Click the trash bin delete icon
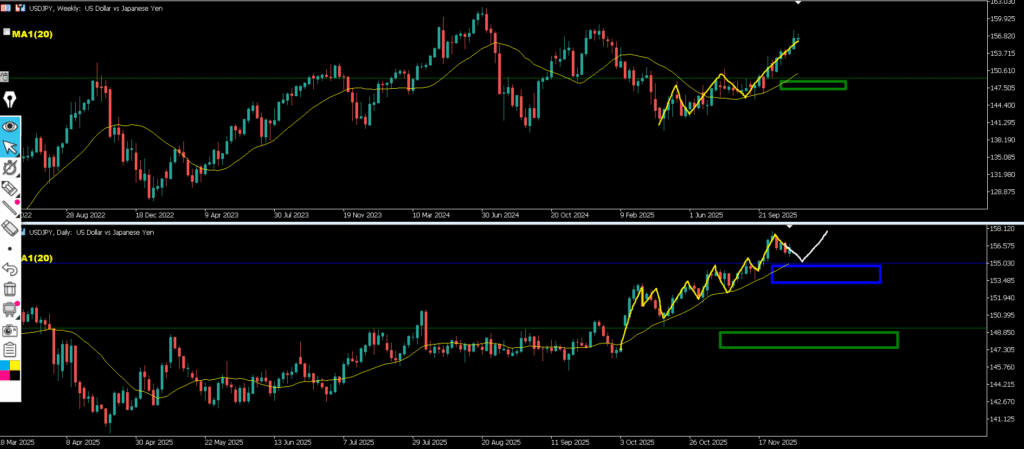Image resolution: width=1024 pixels, height=449 pixels. [x=11, y=289]
